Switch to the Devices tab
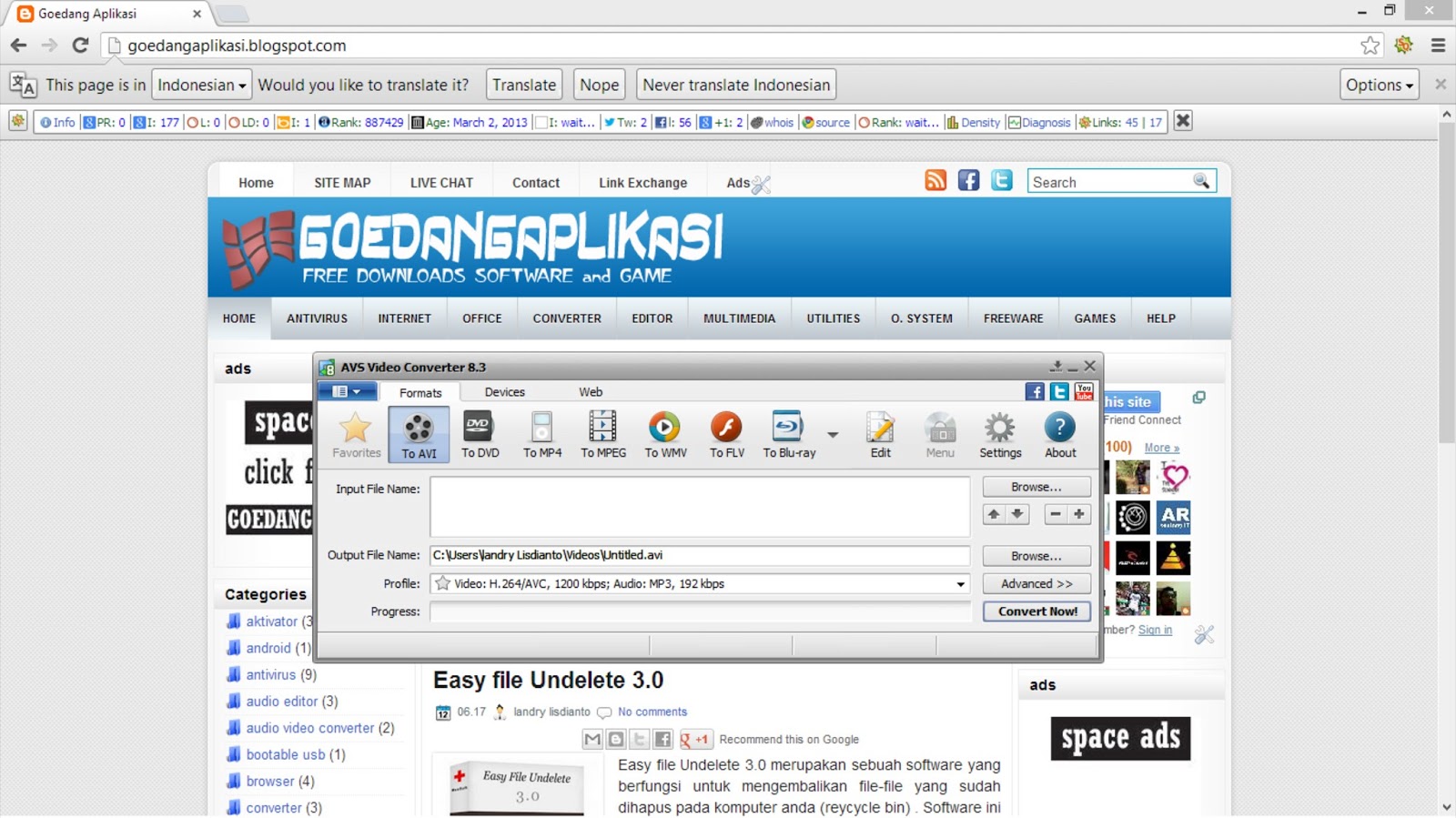1456x818 pixels. [504, 392]
